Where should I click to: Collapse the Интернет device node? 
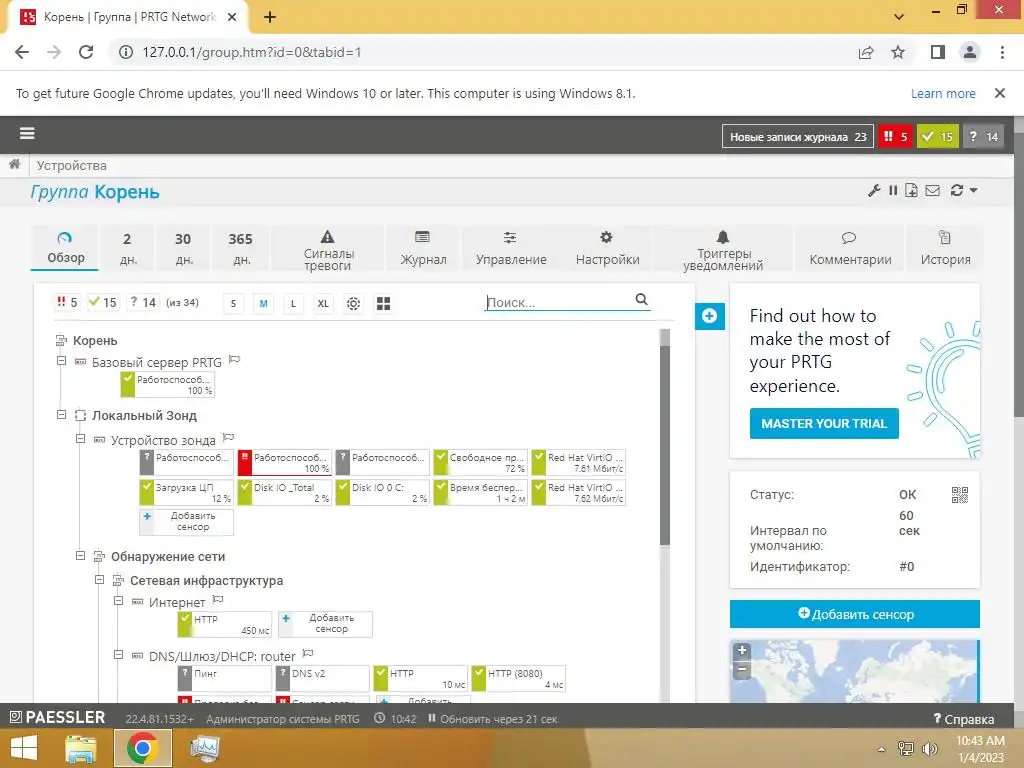(x=118, y=601)
